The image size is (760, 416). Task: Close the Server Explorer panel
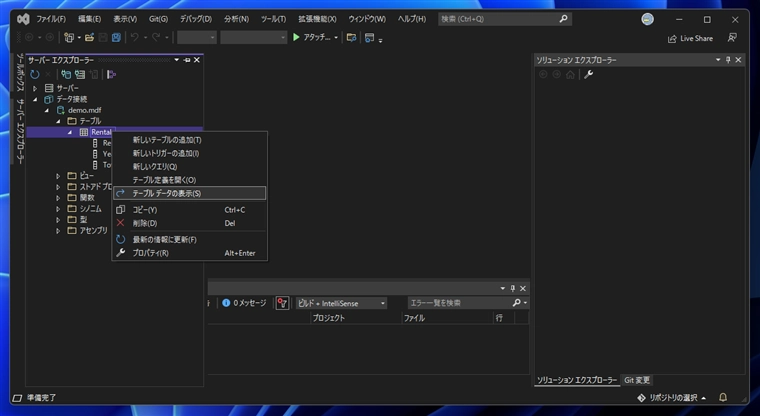[x=197, y=60]
